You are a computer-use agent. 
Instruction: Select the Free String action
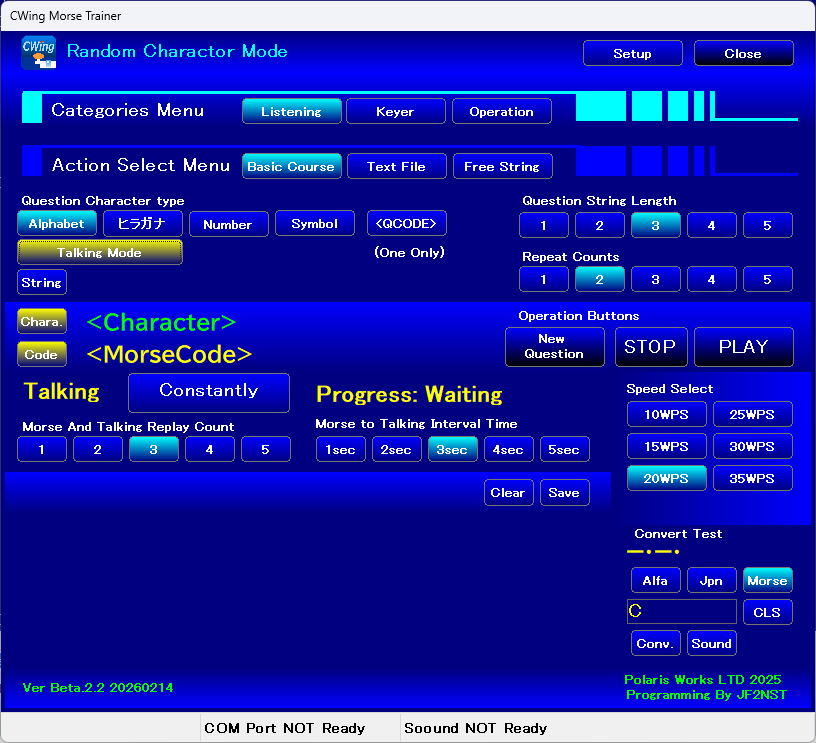click(x=501, y=167)
